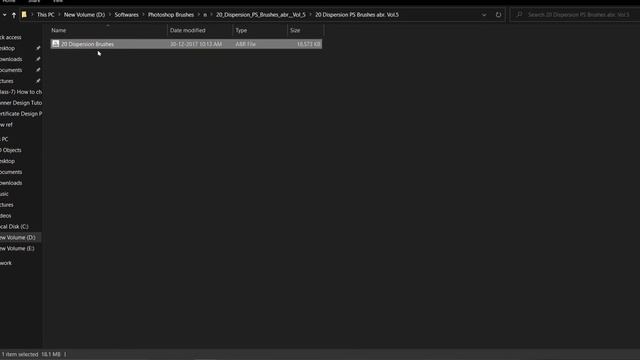Open pinned Downloads under Quick access
This screenshot has height=360, width=640.
11,59
